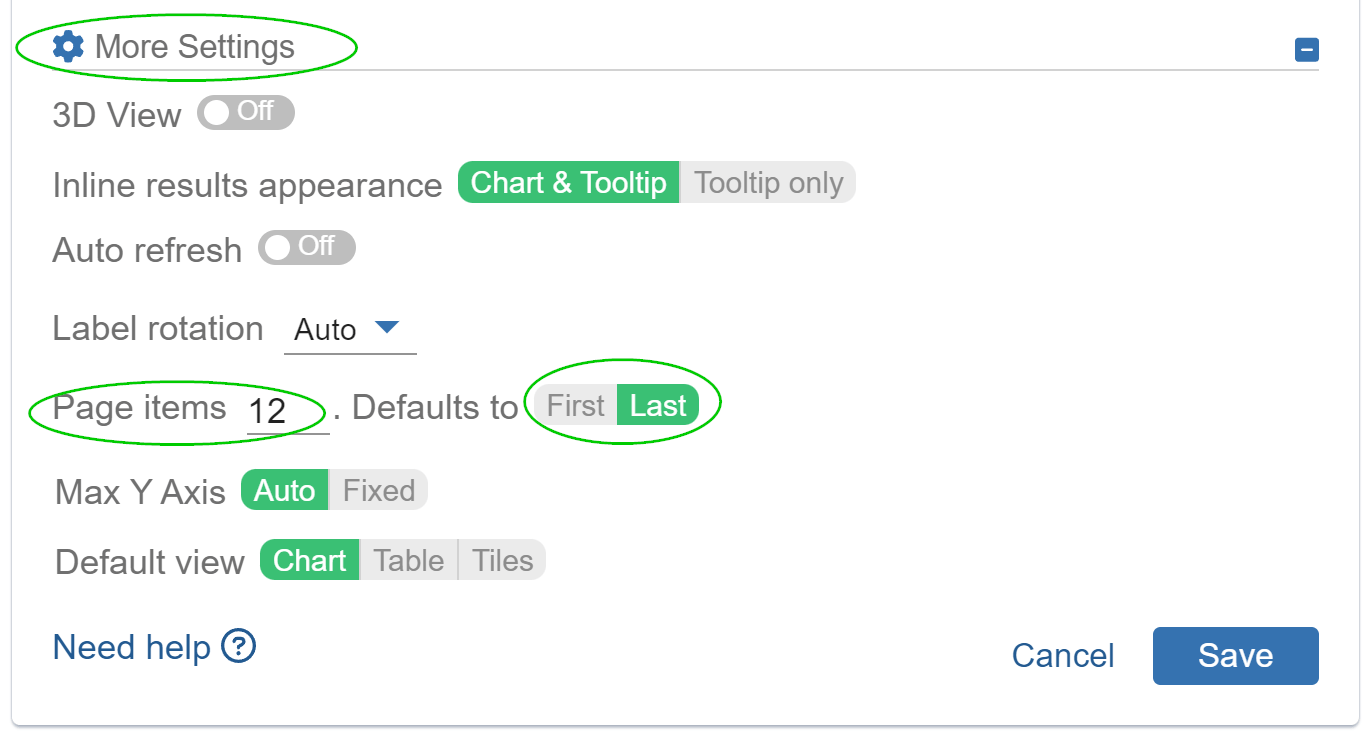Toggle the 3D View switch
This screenshot has width=1367, height=742.
point(245,113)
